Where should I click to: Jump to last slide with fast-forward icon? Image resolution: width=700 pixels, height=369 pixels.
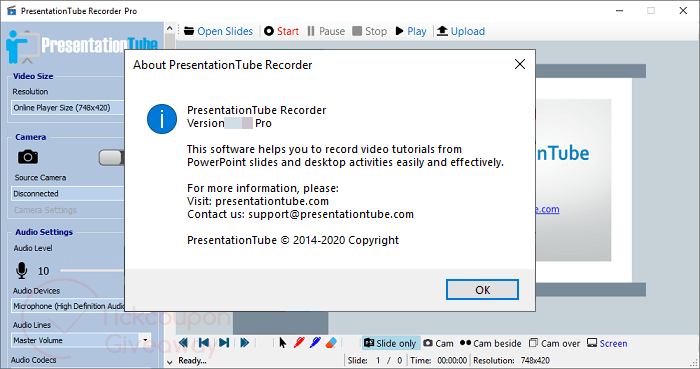point(244,343)
